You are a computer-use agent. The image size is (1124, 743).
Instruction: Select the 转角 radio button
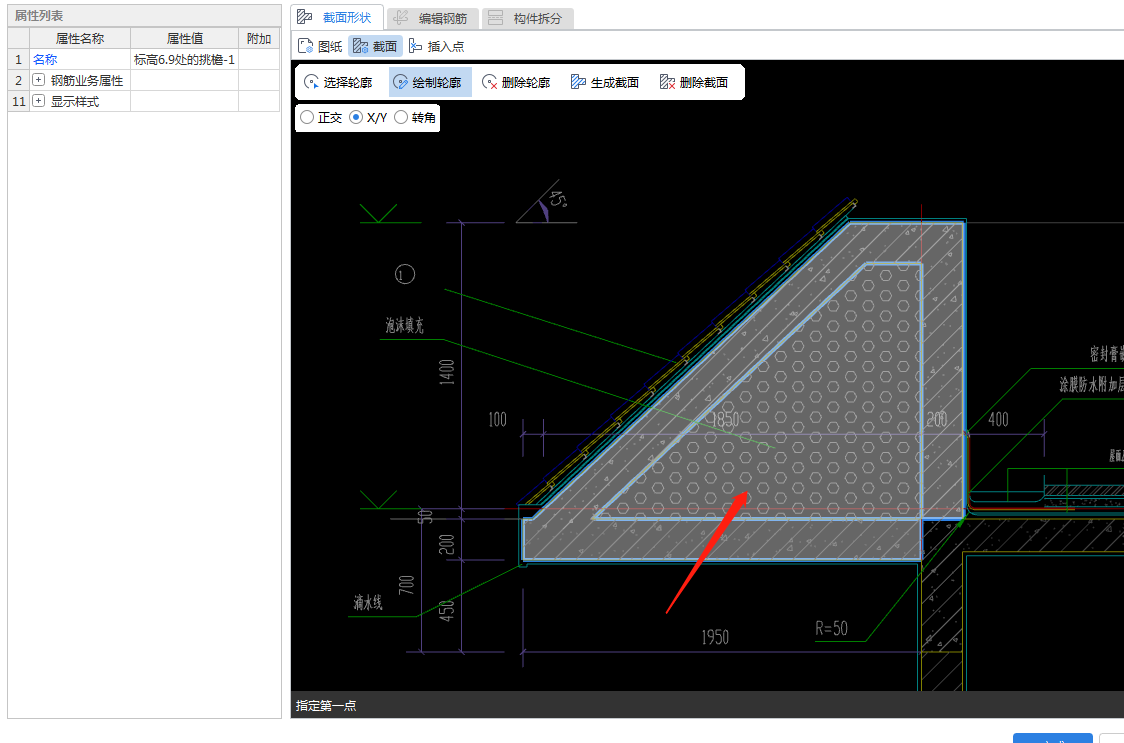(401, 117)
